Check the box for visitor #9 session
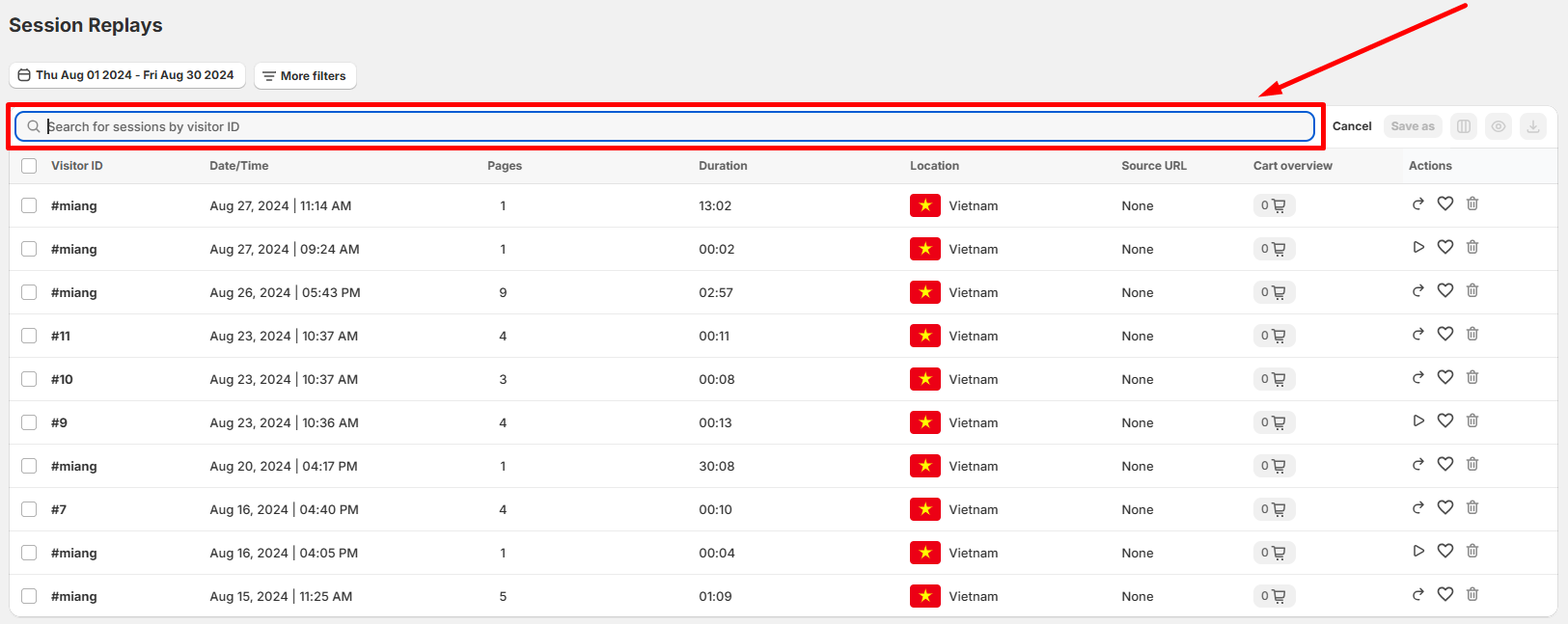 tap(29, 422)
